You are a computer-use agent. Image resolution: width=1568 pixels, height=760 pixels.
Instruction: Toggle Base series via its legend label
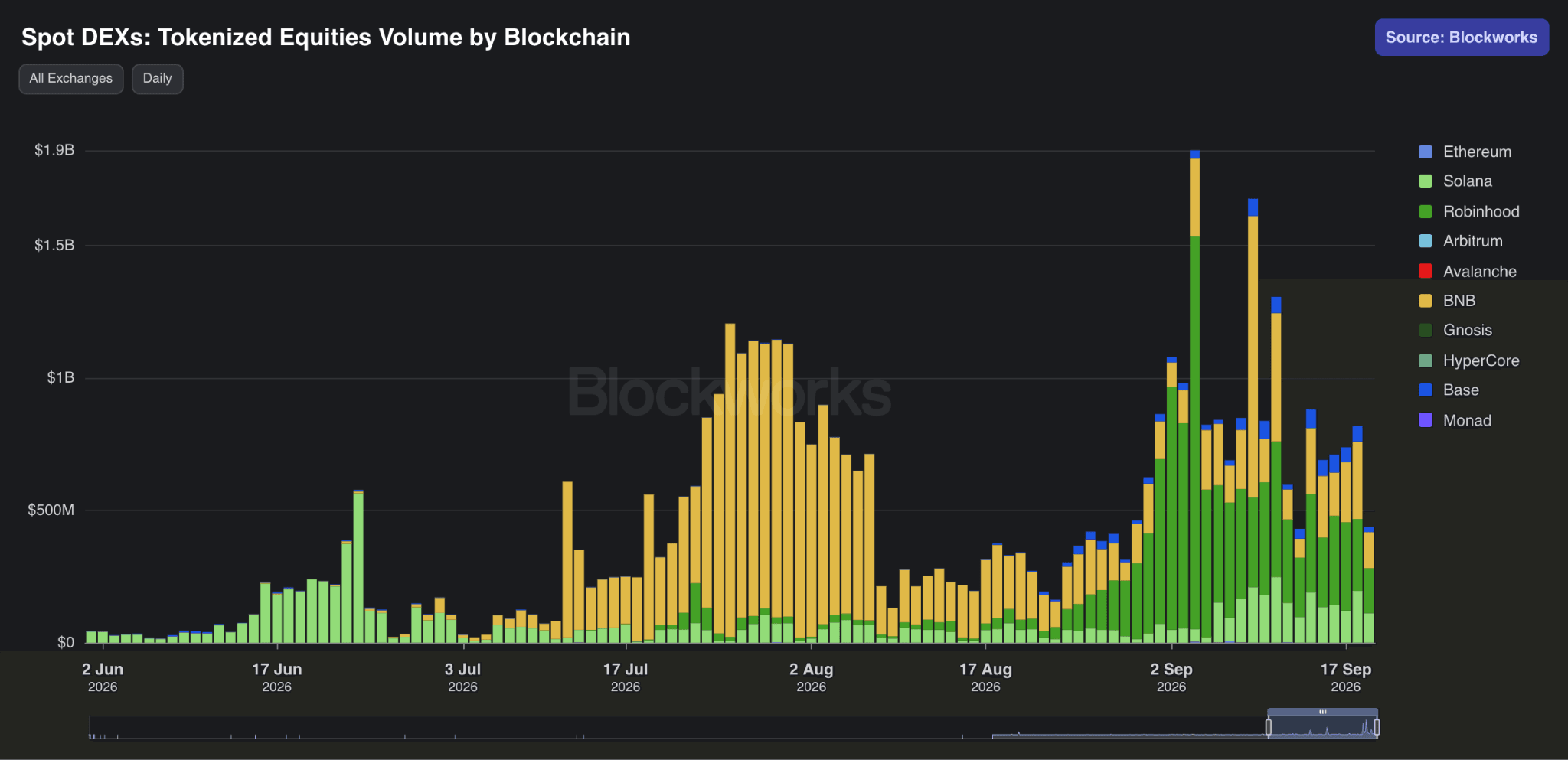1461,390
